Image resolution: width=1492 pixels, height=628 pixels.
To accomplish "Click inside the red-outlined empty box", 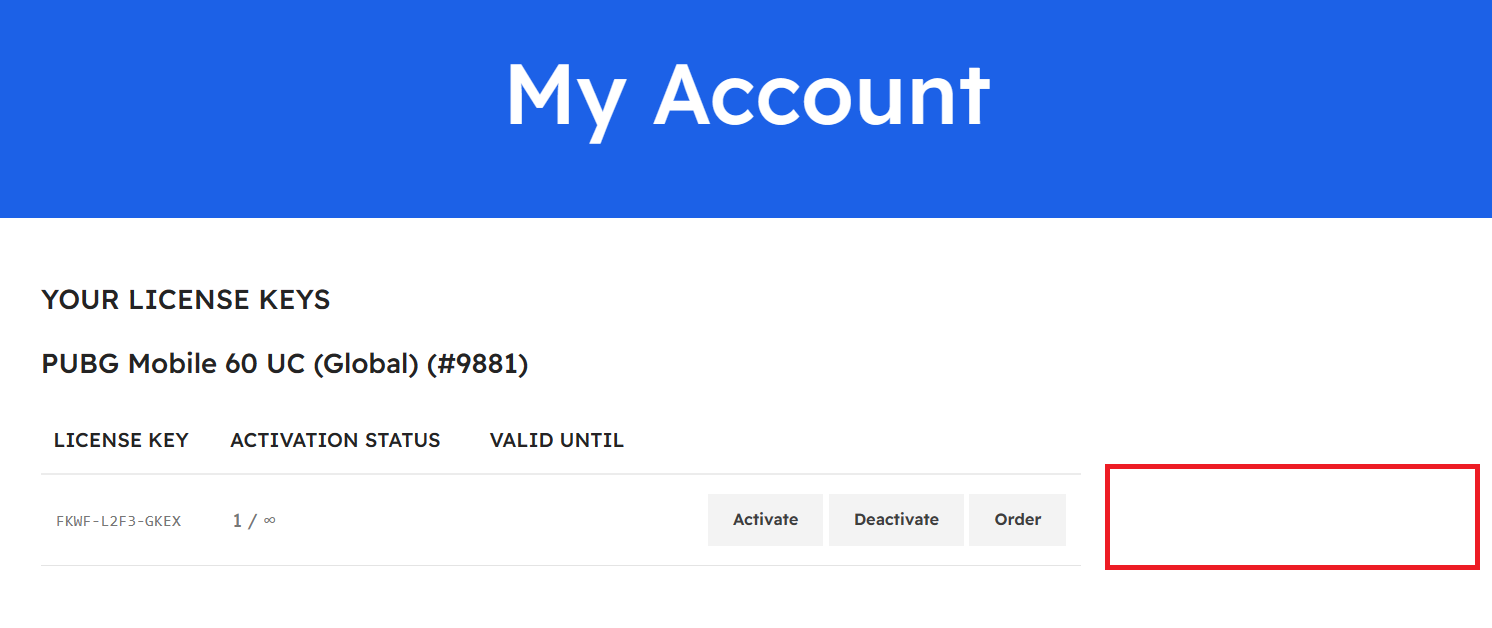I will click(x=1291, y=519).
